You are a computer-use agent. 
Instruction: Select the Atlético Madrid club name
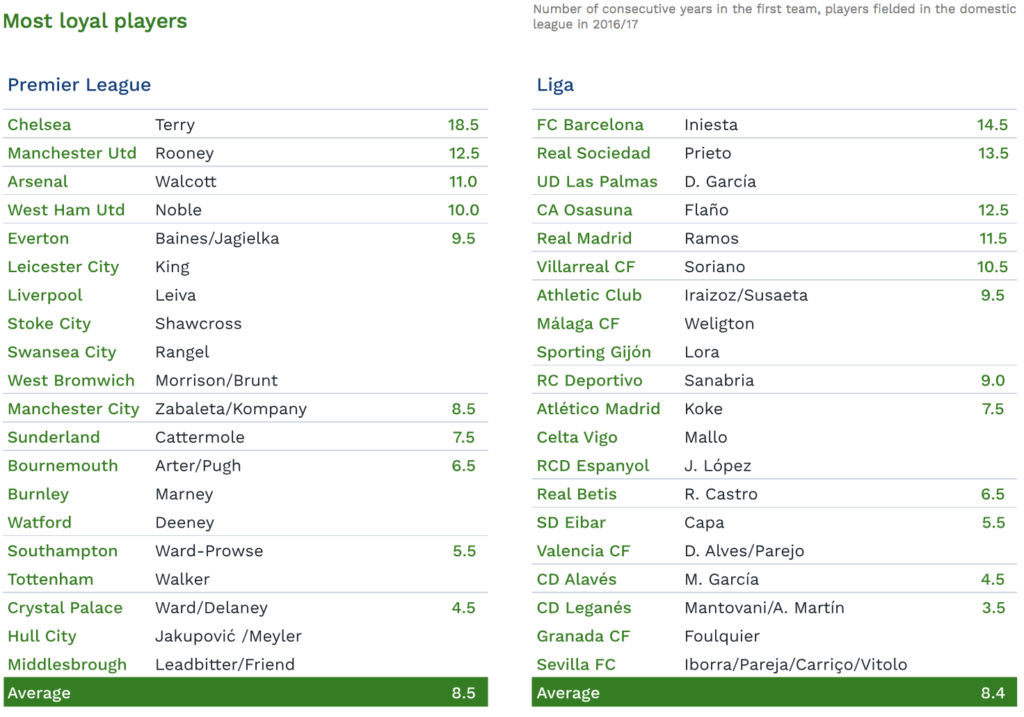click(598, 409)
